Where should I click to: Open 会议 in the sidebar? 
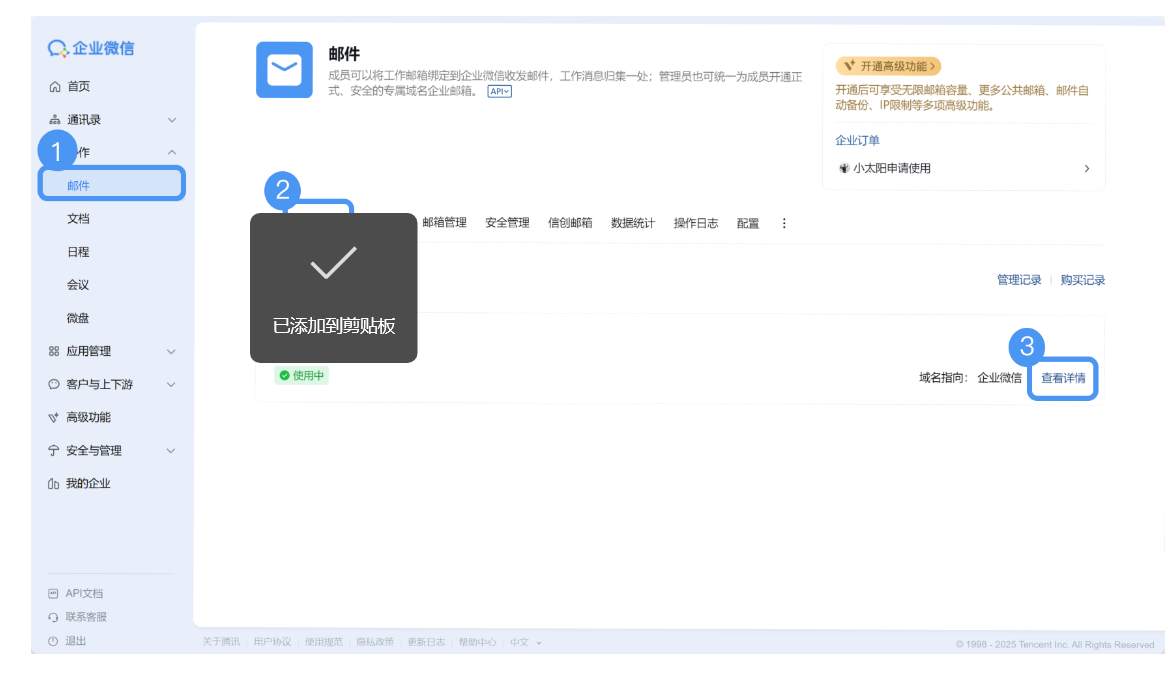pos(79,284)
